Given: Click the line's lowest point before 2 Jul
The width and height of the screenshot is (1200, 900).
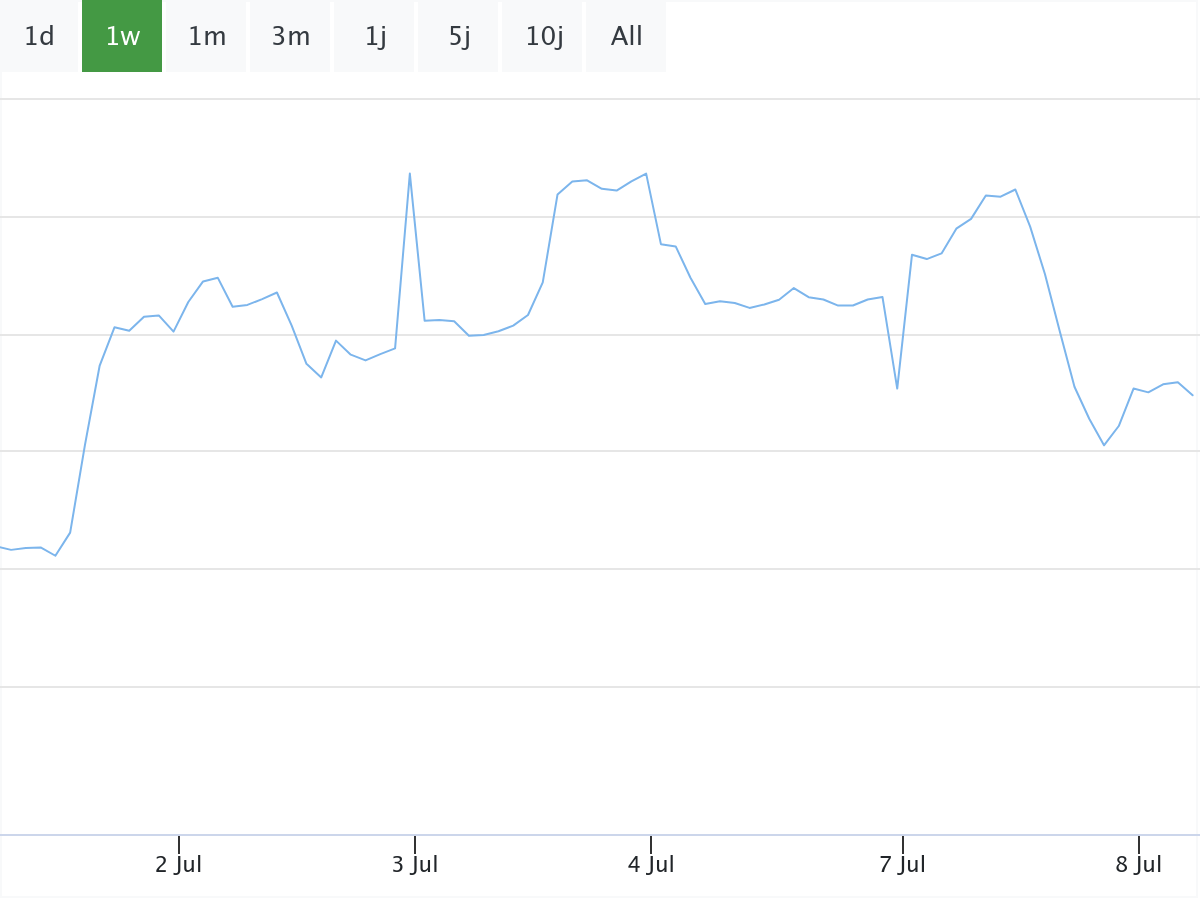Looking at the screenshot, I should [55, 555].
